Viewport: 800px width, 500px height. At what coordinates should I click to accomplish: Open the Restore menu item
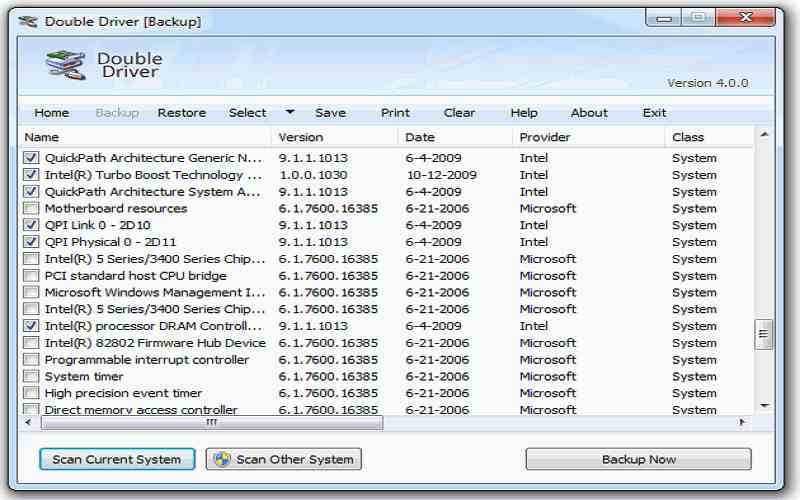[x=182, y=113]
